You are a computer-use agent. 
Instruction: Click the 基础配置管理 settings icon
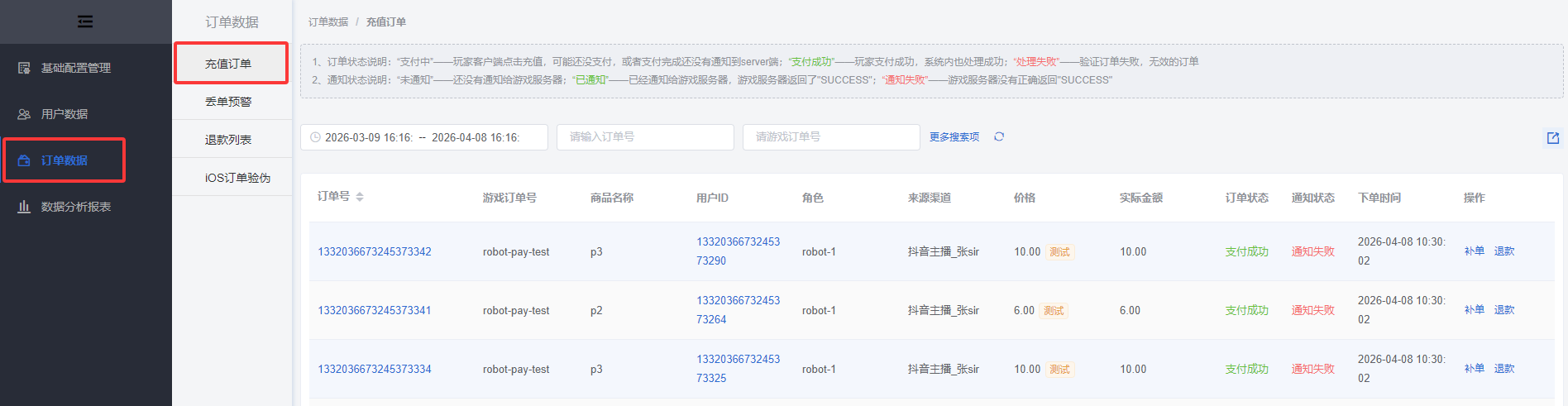pyautogui.click(x=24, y=68)
